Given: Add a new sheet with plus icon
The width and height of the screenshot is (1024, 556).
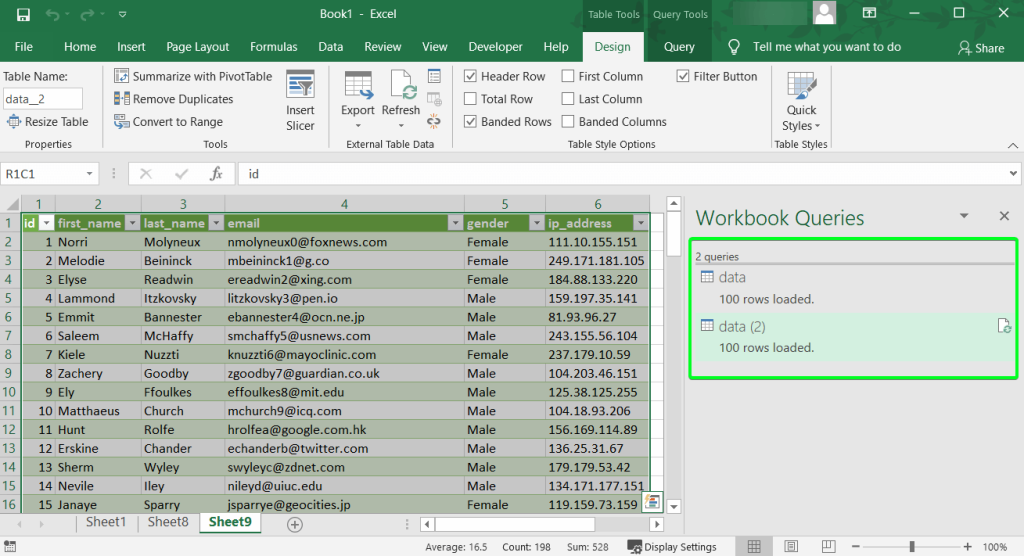Looking at the screenshot, I should 295,525.
